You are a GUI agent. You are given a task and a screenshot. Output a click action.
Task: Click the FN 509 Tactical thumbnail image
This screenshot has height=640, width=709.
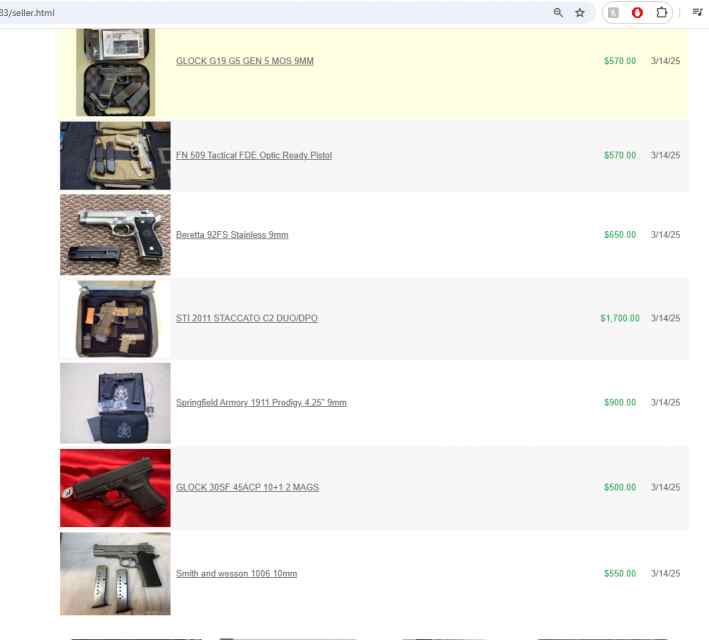click(x=115, y=155)
